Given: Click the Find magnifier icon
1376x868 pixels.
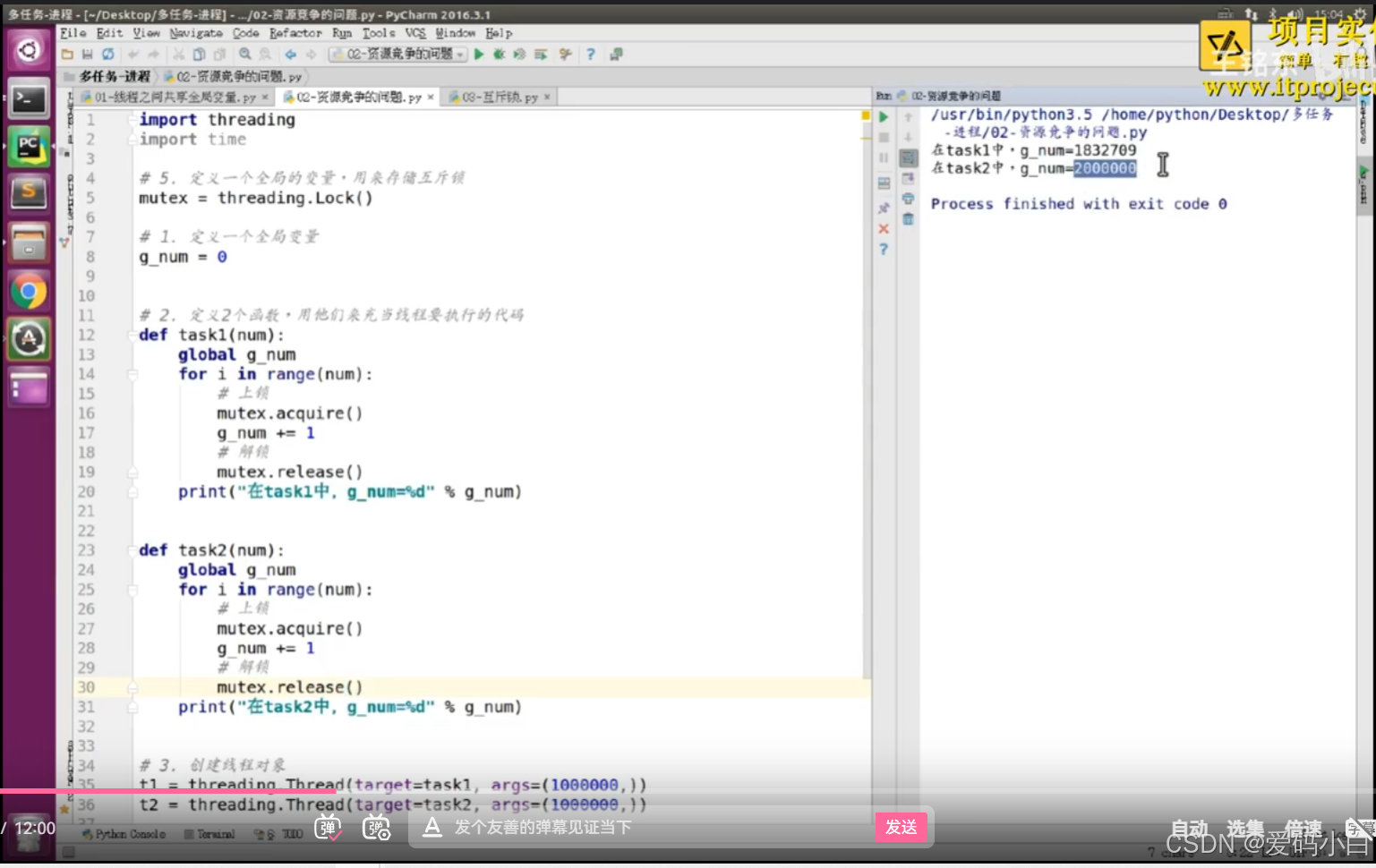Looking at the screenshot, I should 244,55.
